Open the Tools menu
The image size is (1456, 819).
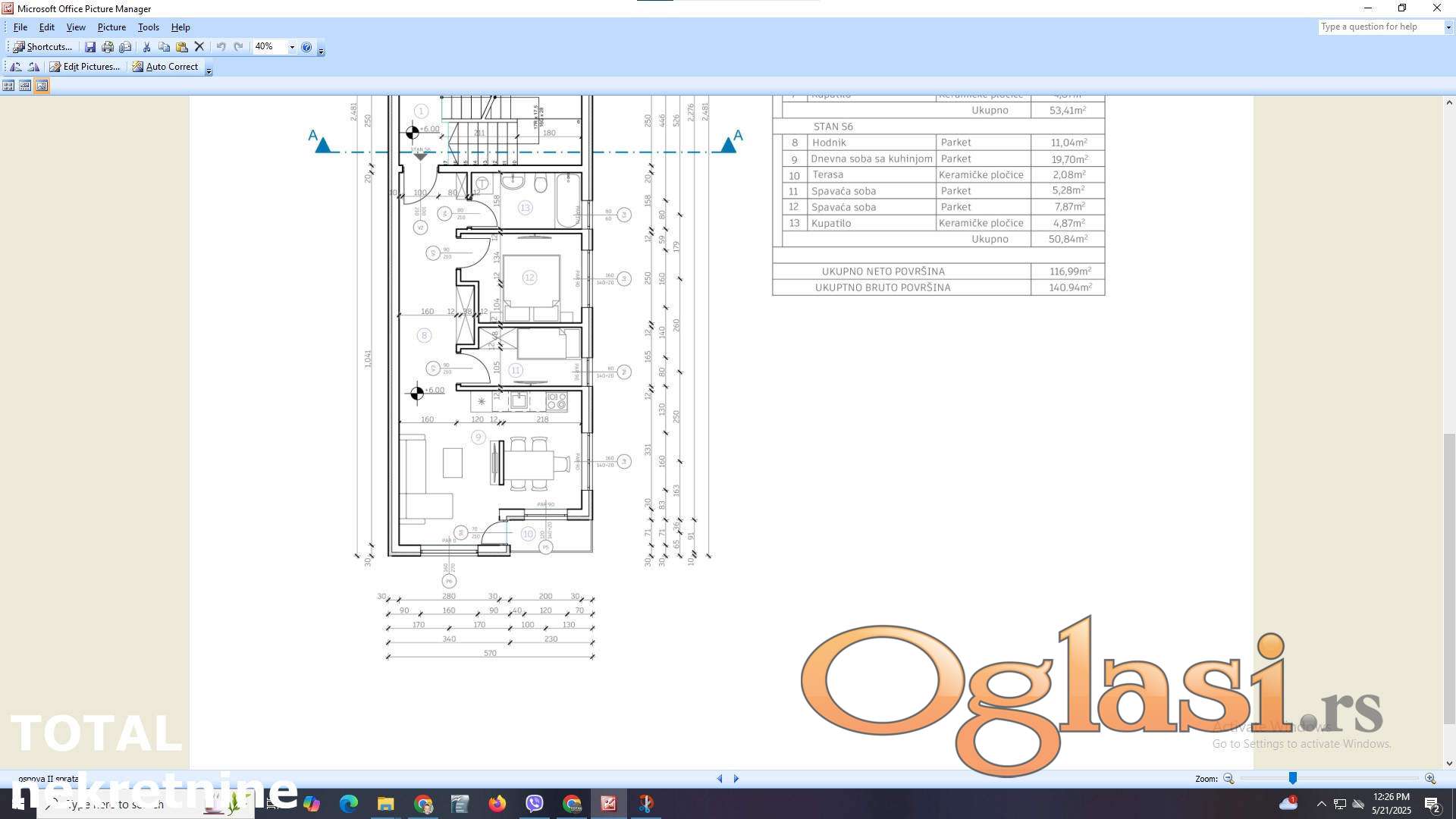click(x=148, y=27)
